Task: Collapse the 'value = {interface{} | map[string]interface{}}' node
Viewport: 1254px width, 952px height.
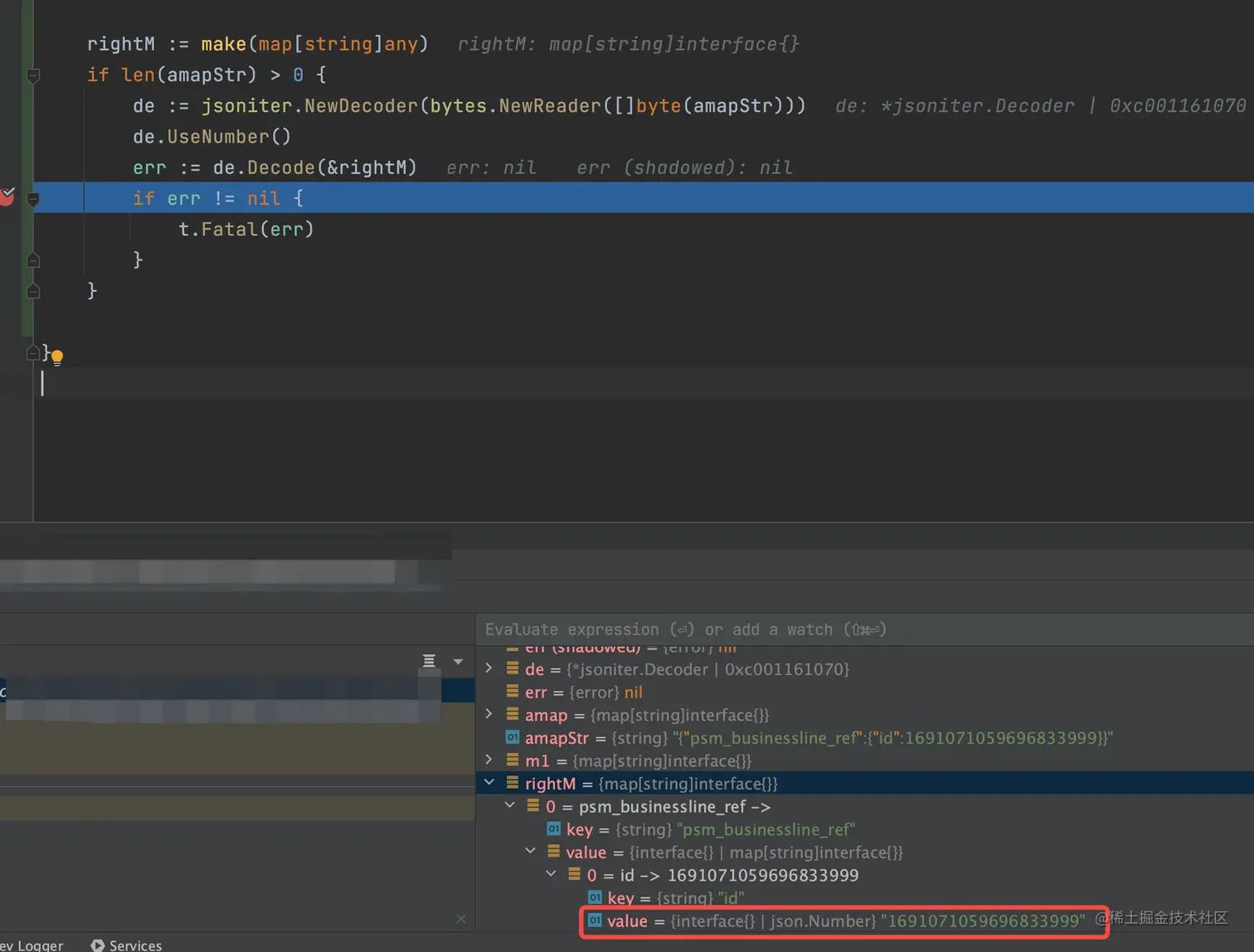Action: point(530,852)
